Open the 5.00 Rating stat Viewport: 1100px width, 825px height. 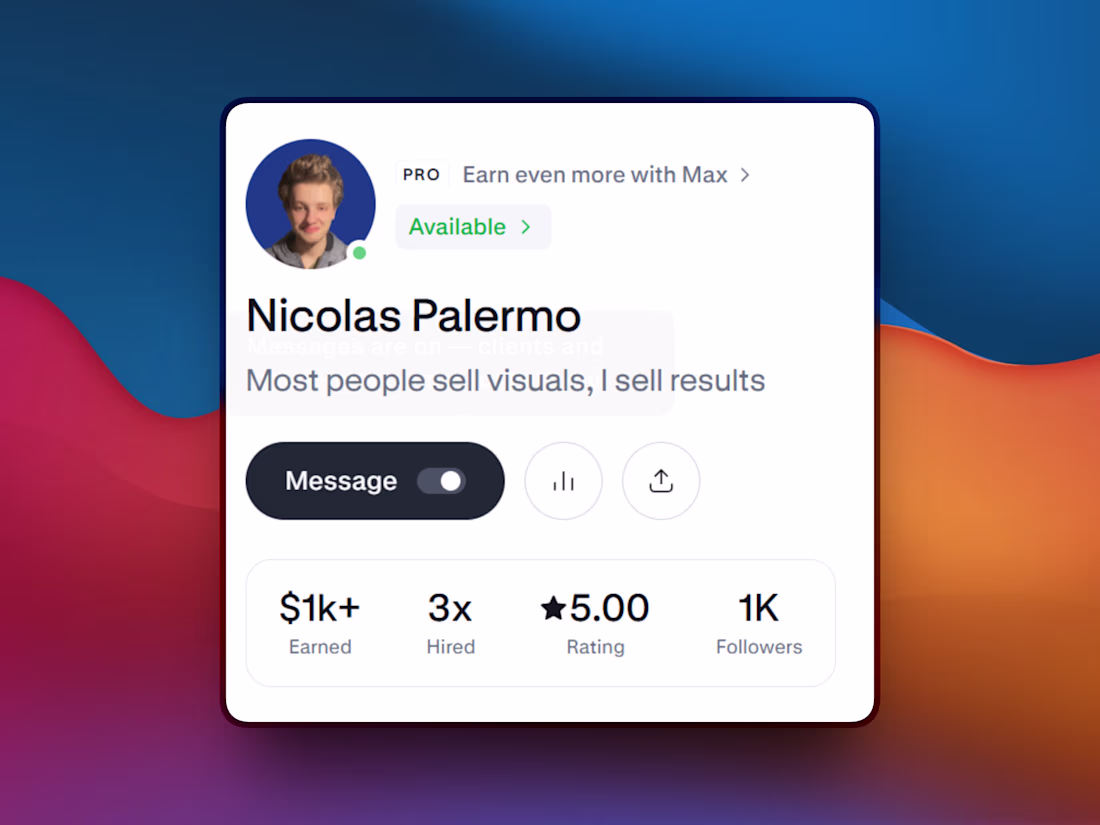tap(595, 623)
